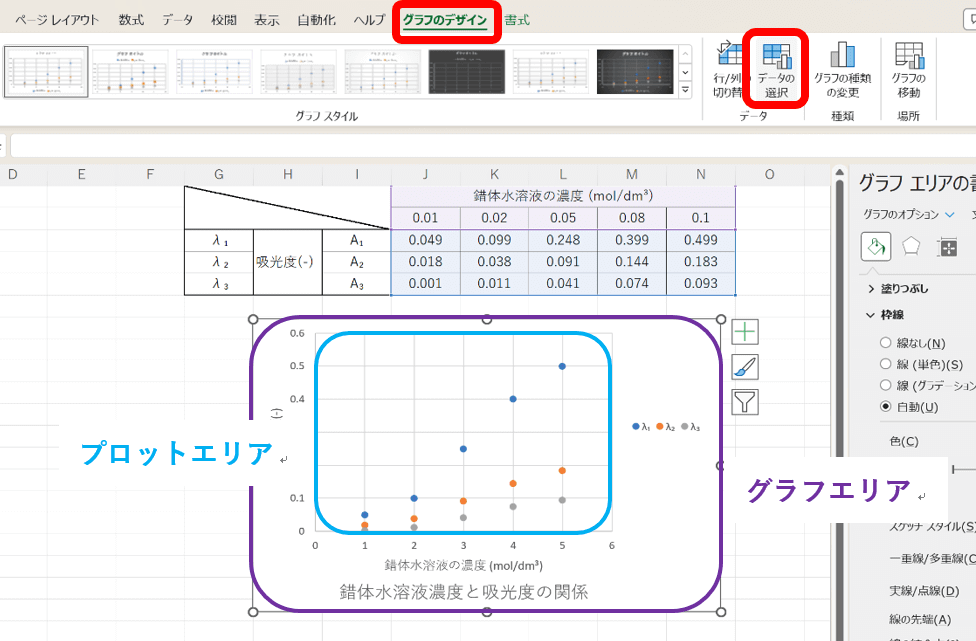Click cell containing 0.001
976x641 pixels.
tap(425, 284)
